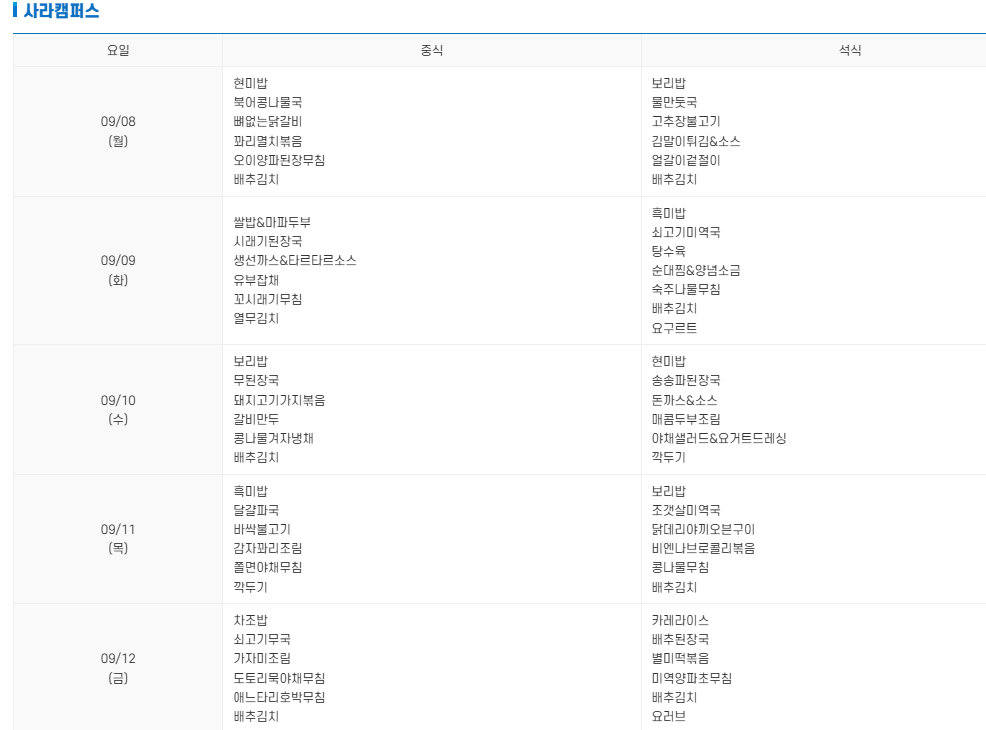Click the 09/08 (월) date cell
The width and height of the screenshot is (986, 730).
click(116, 131)
